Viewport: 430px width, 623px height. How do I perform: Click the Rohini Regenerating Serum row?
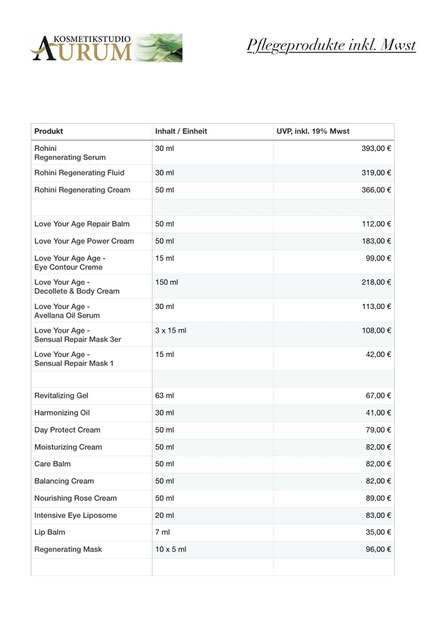(213, 153)
